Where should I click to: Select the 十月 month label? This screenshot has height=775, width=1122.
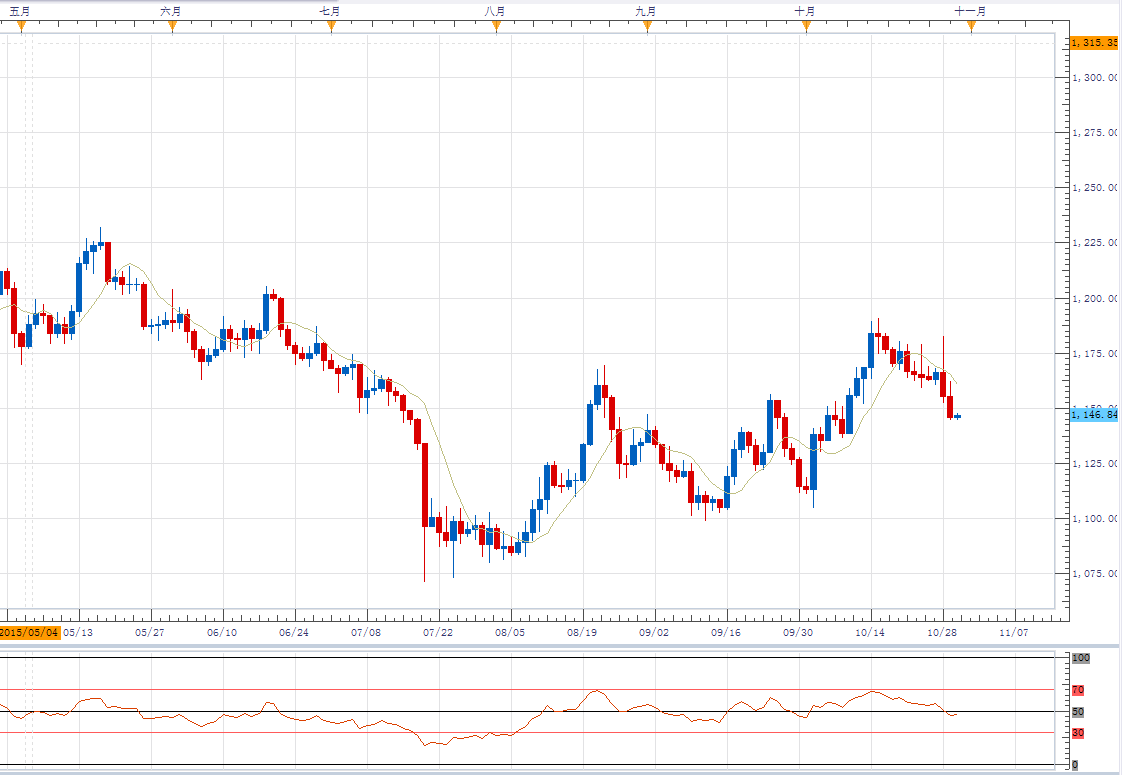pos(805,11)
